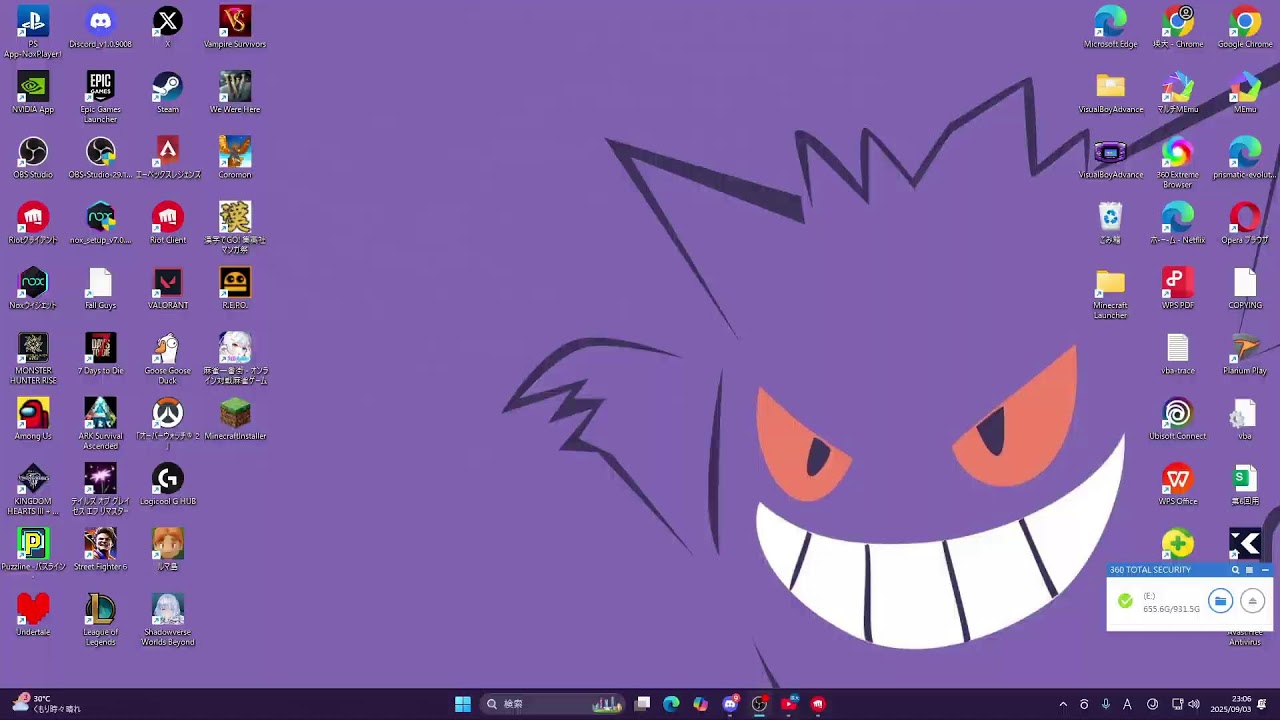Screen dimensions: 1280x720
Task: Select the Minecraft Launcher folder icon
Action: (1110, 293)
